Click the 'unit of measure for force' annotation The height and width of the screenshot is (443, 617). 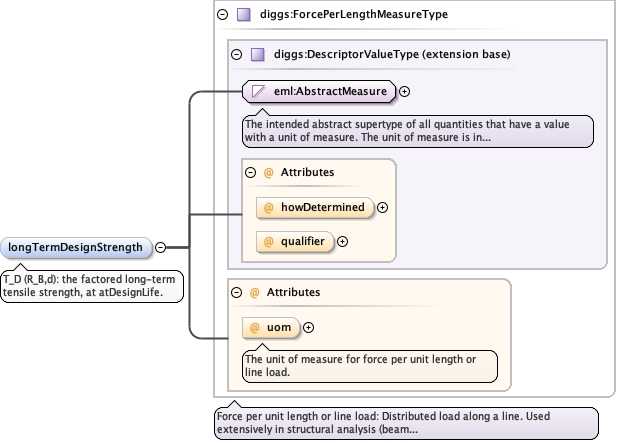[x=370, y=366]
